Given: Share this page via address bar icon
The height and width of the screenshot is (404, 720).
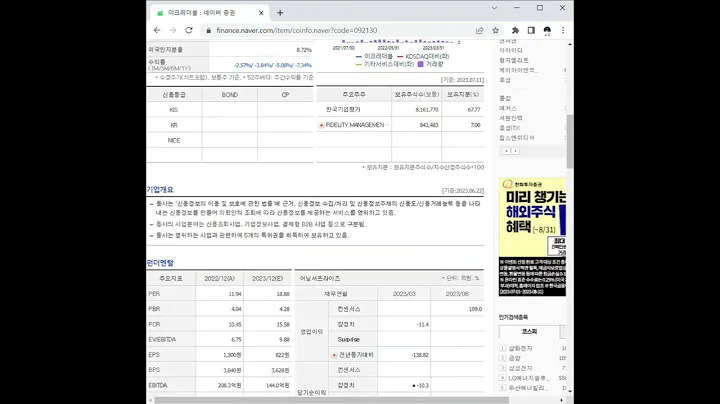Looking at the screenshot, I should coord(479,30).
